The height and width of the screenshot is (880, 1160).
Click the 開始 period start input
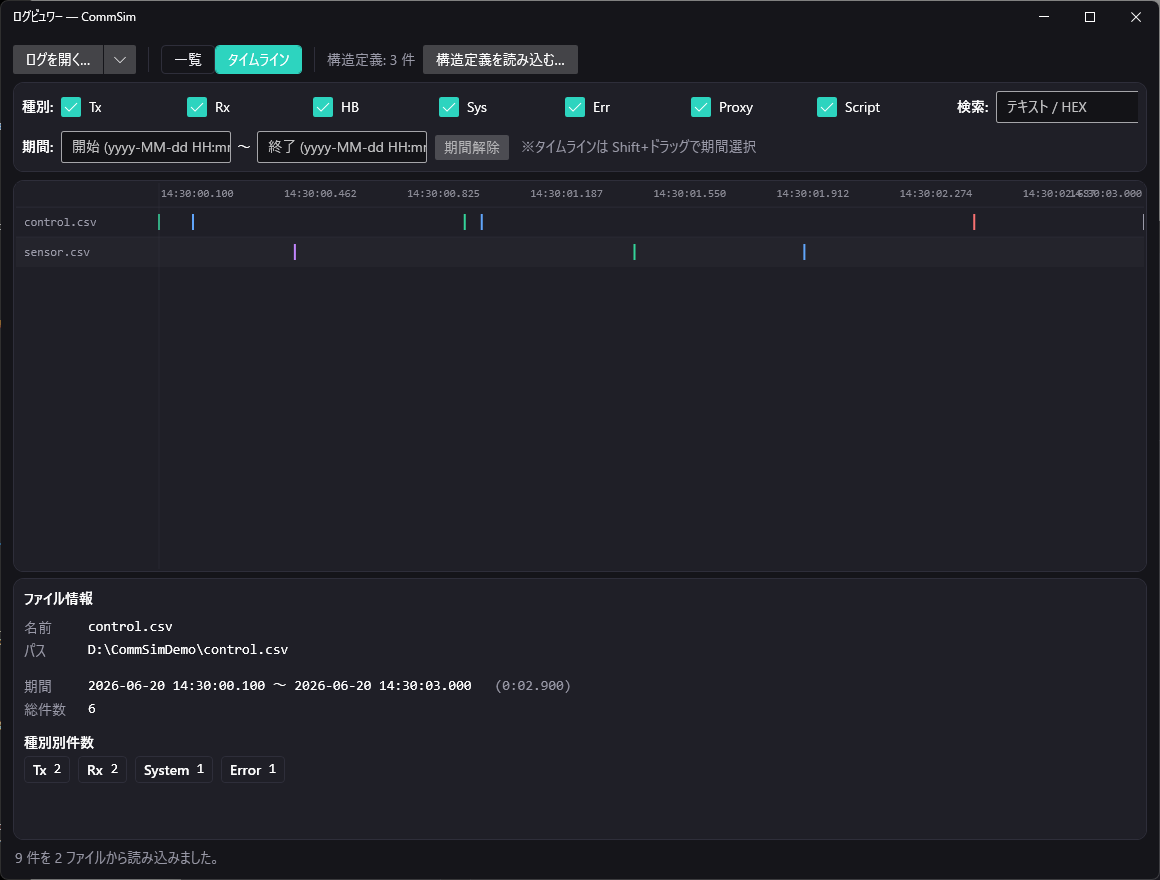(x=146, y=147)
